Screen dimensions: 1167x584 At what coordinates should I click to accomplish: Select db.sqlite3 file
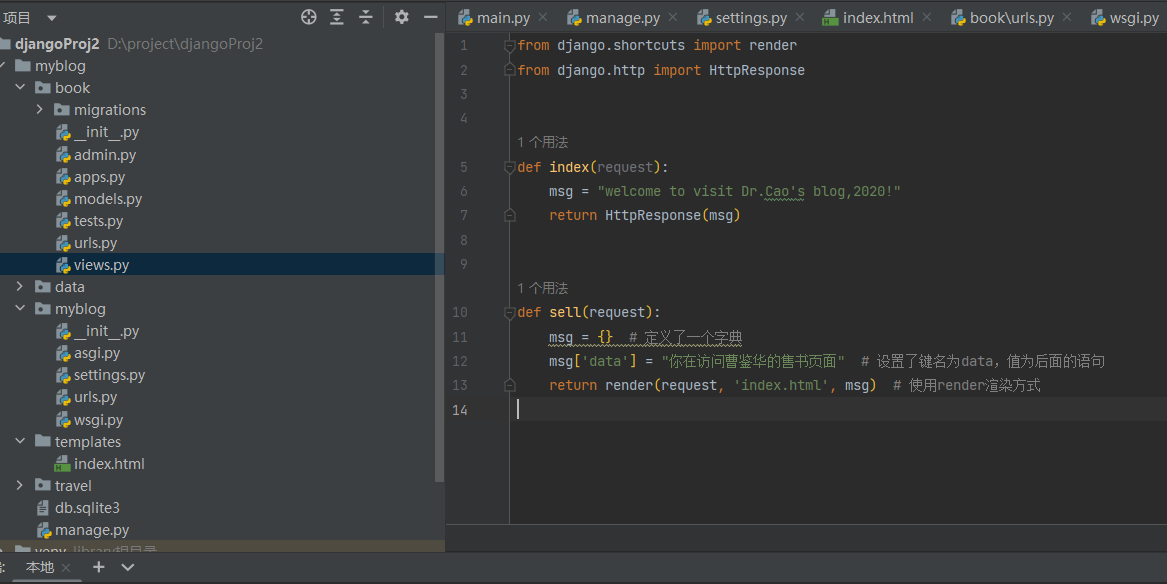[87, 507]
